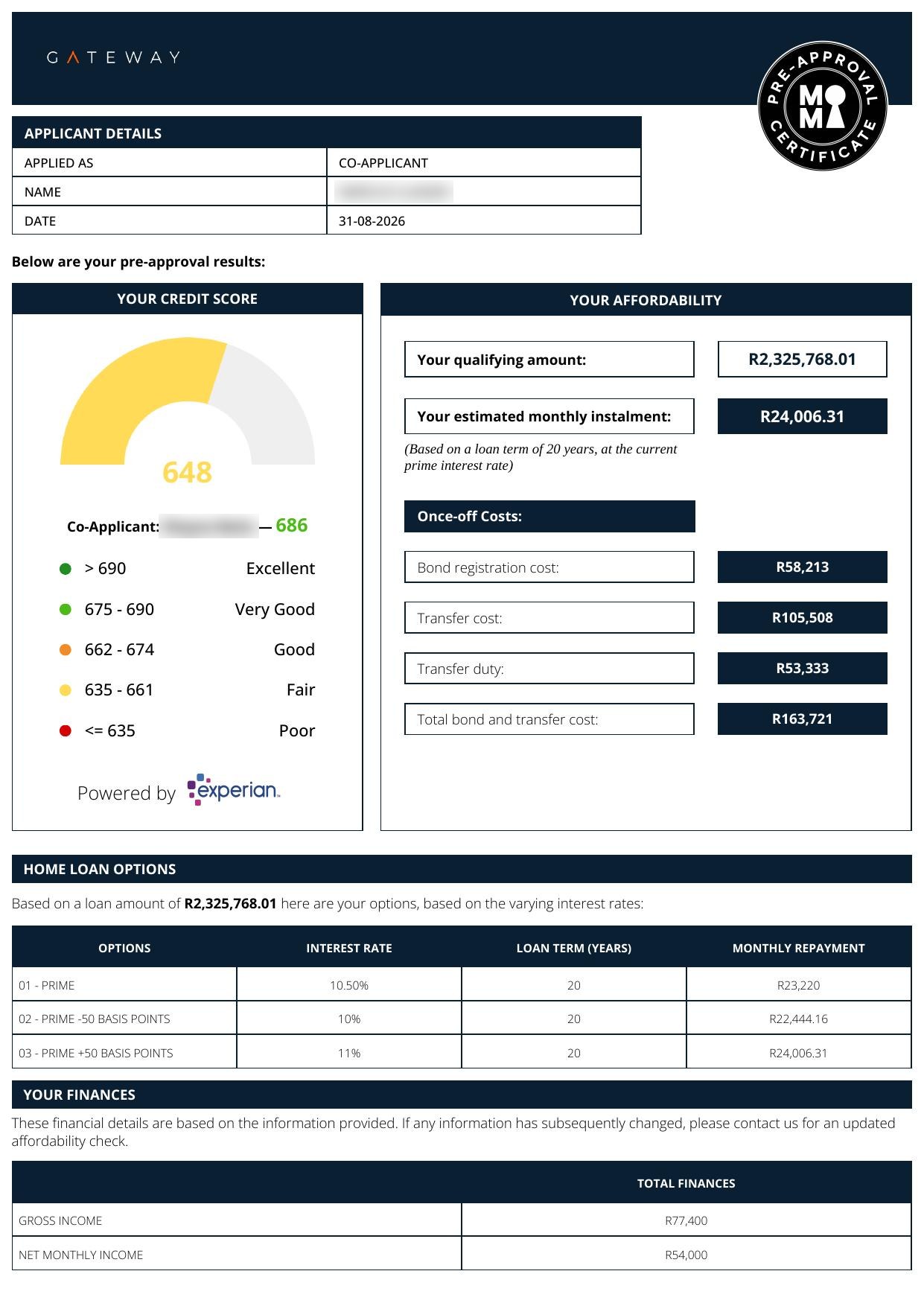The width and height of the screenshot is (924, 1306).
Task: Click the bond registration value R58,213
Action: point(803,567)
